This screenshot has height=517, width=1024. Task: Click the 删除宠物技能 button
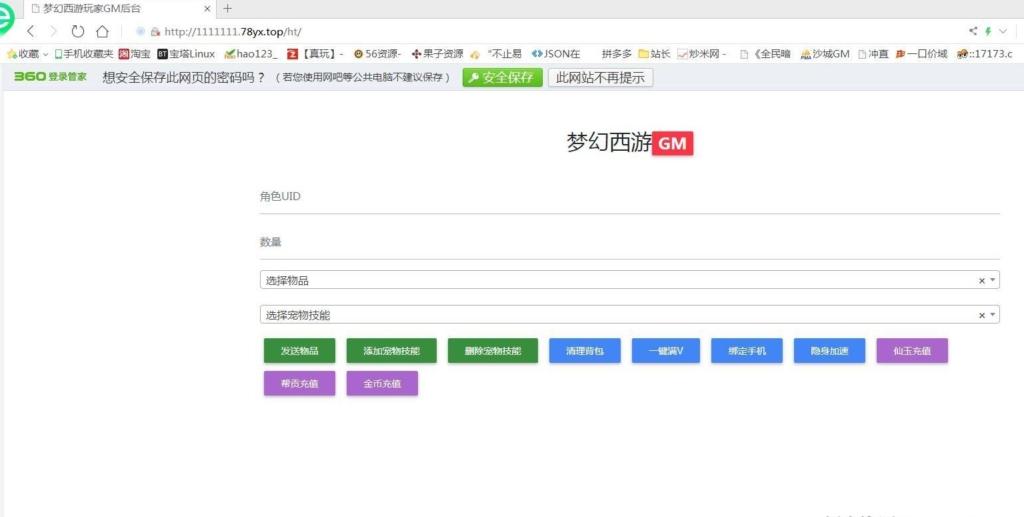[x=493, y=351]
